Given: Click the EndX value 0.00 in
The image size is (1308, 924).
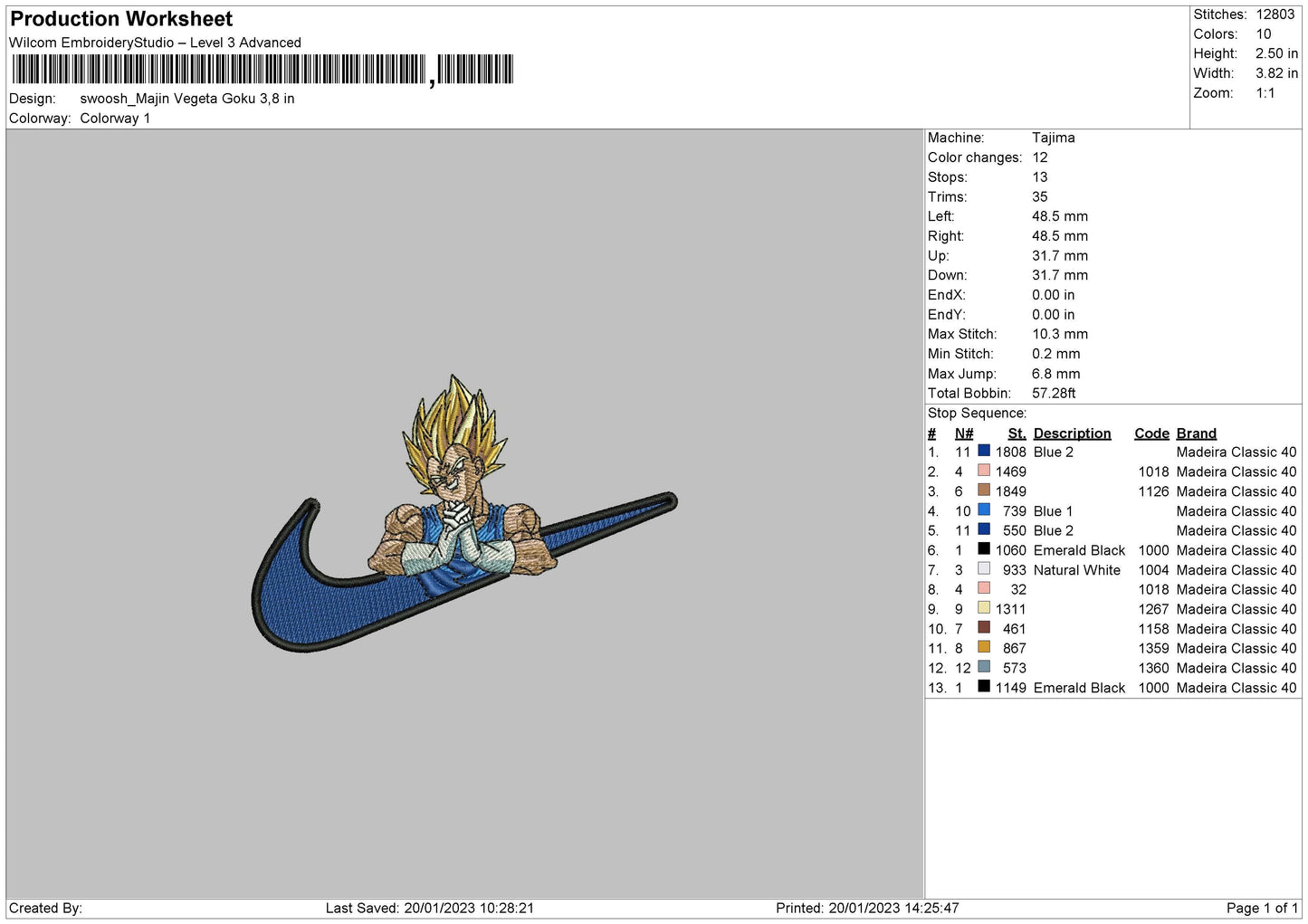Looking at the screenshot, I should click(1054, 295).
